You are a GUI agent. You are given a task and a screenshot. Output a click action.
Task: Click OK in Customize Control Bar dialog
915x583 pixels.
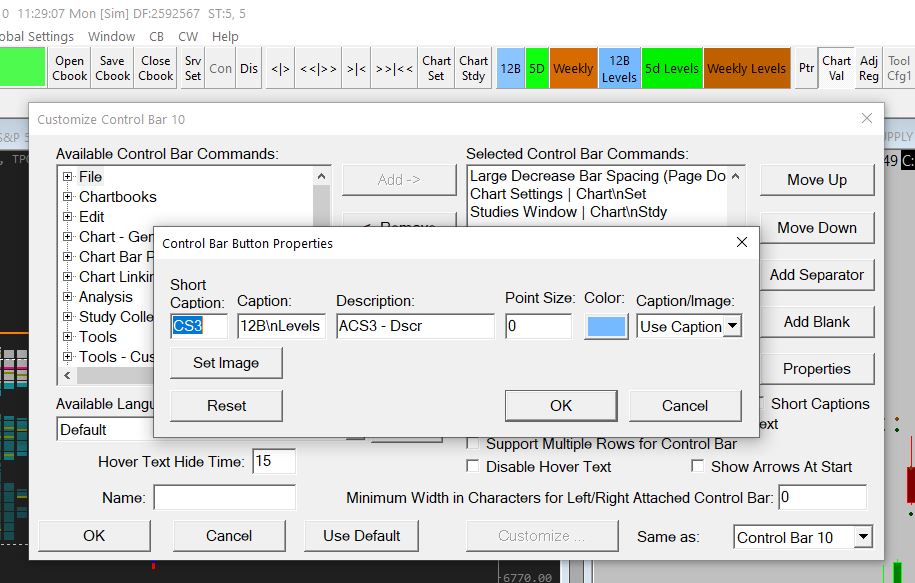94,536
